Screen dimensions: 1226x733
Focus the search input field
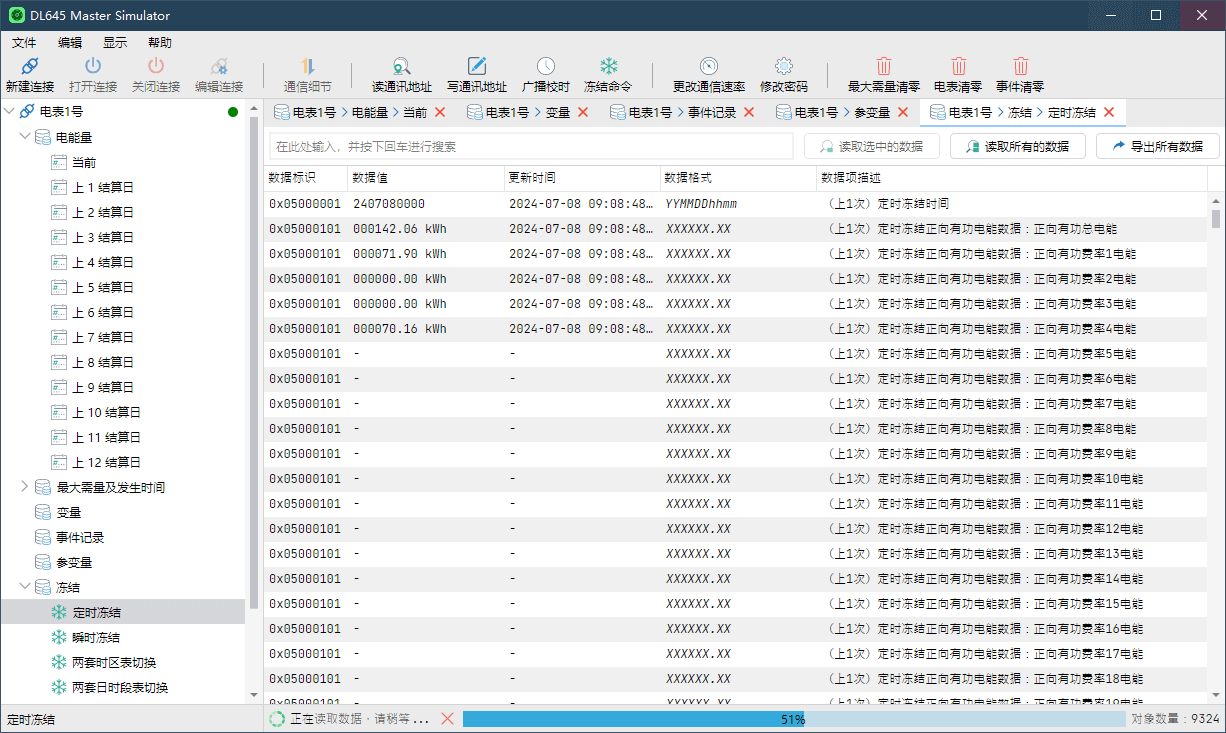(x=531, y=146)
